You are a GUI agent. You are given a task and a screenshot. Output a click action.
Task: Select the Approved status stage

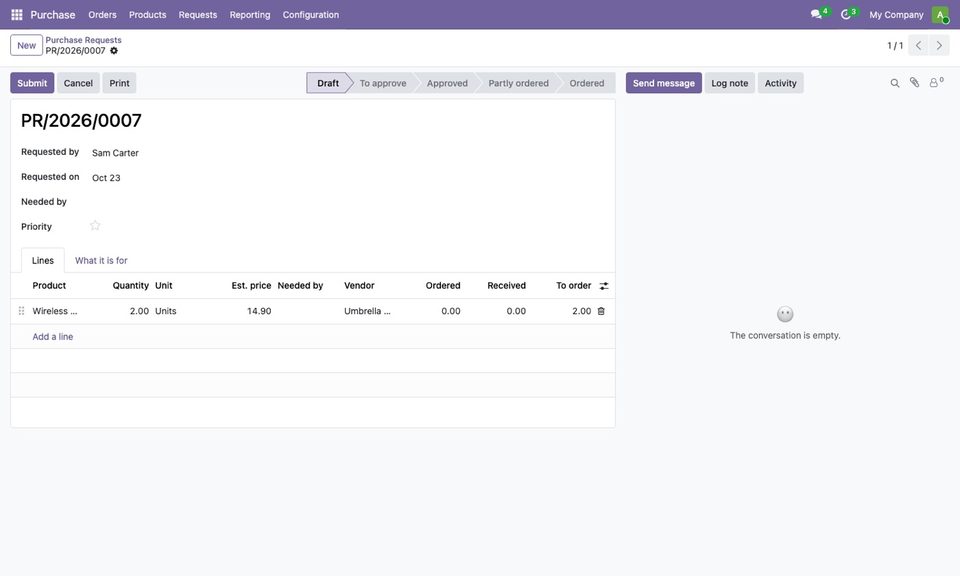pos(447,83)
